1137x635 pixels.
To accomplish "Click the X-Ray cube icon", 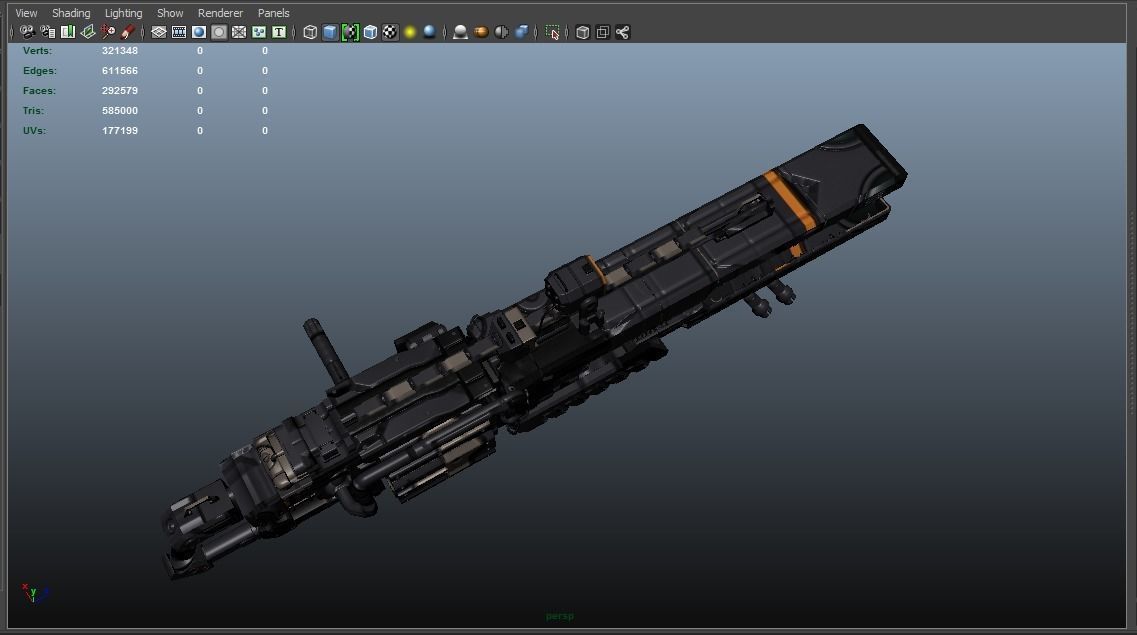I will click(x=582, y=32).
